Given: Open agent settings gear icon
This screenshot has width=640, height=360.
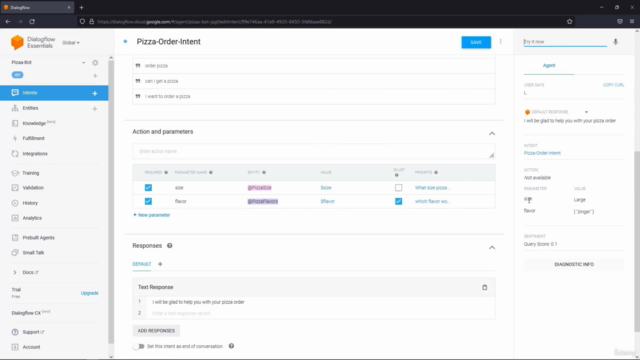Looking at the screenshot, I should [95, 62].
